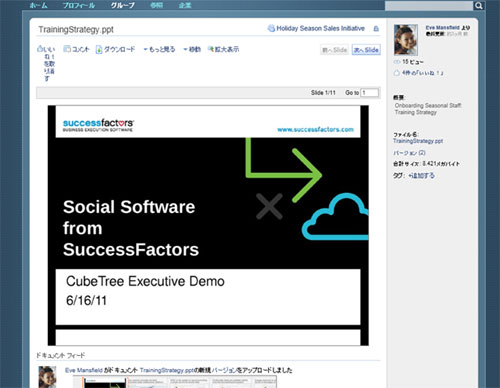Click the slide preview image
Image resolution: width=500 pixels, height=388 pixels.
tap(208, 225)
